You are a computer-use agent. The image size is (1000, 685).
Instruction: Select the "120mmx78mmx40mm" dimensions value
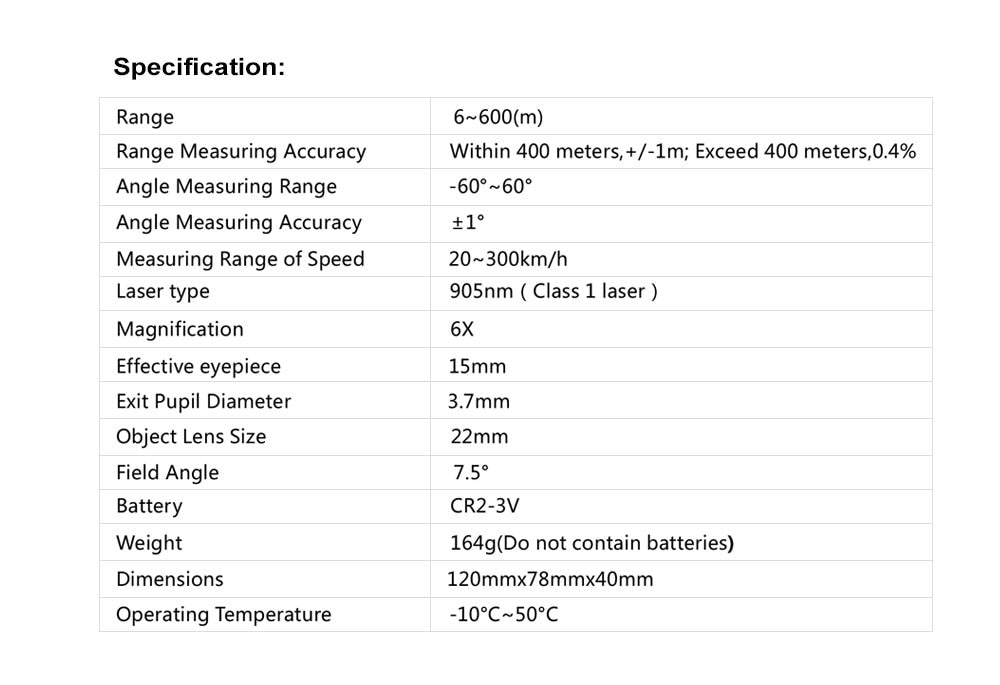pyautogui.click(x=550, y=579)
